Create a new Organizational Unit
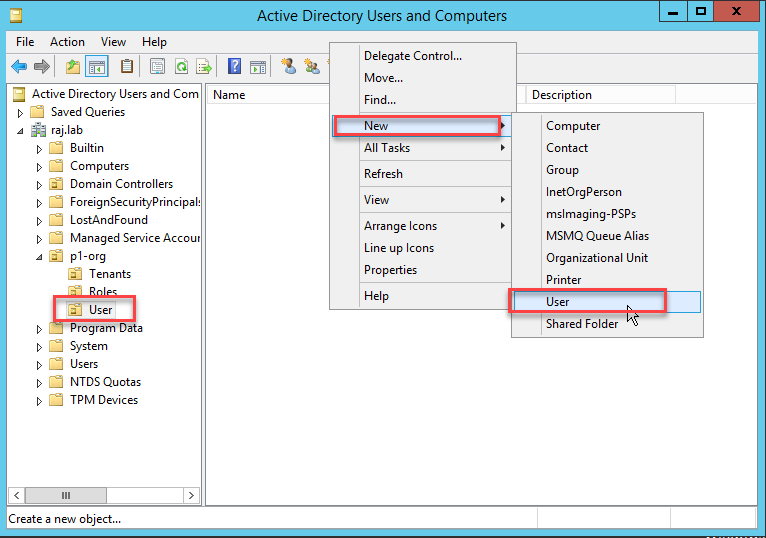The image size is (766, 538). pyautogui.click(x=607, y=258)
